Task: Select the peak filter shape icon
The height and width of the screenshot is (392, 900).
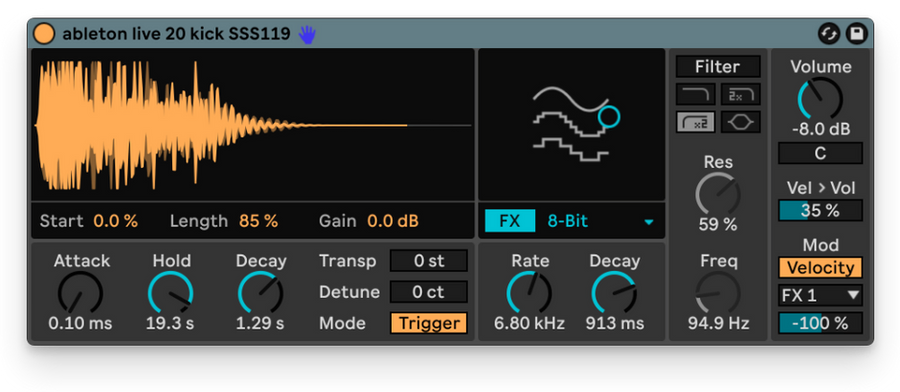Action: coord(740,122)
